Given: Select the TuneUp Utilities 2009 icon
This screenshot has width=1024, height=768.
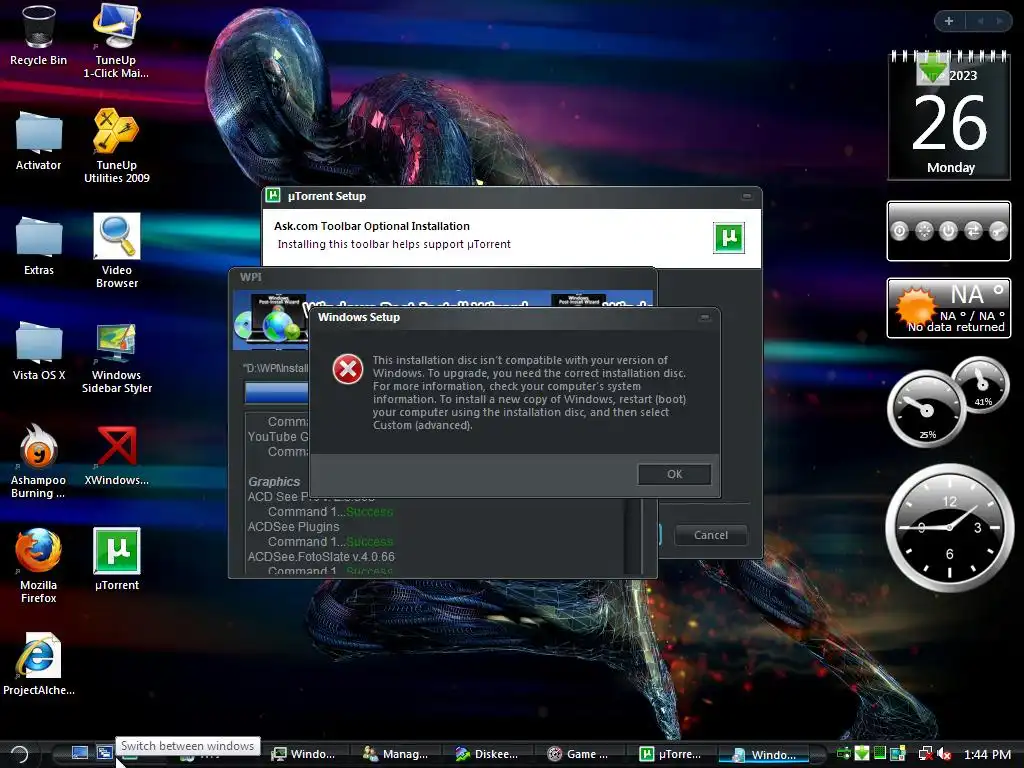Looking at the screenshot, I should click(116, 145).
